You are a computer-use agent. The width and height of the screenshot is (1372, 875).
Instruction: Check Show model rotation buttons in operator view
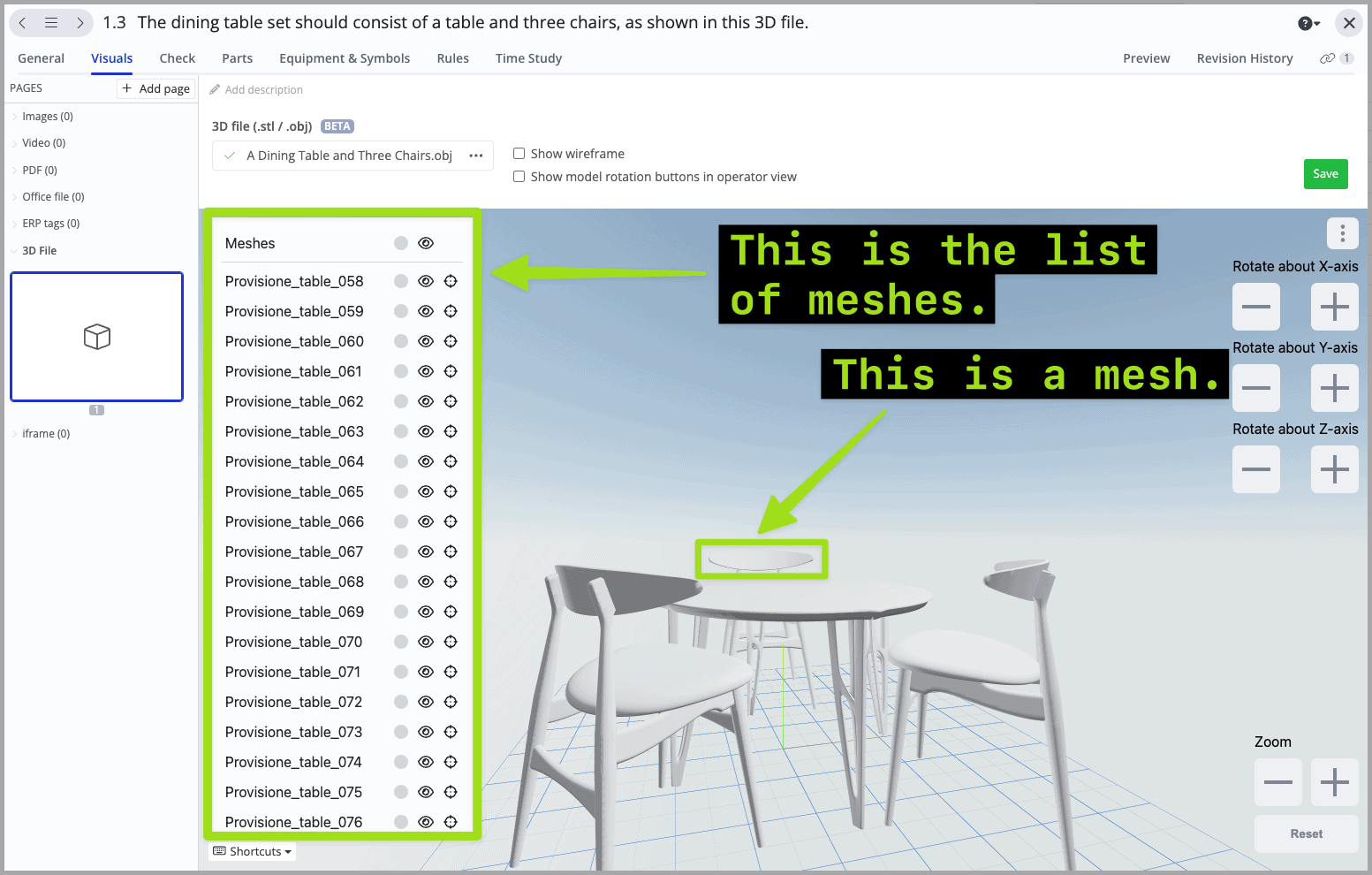[519, 176]
